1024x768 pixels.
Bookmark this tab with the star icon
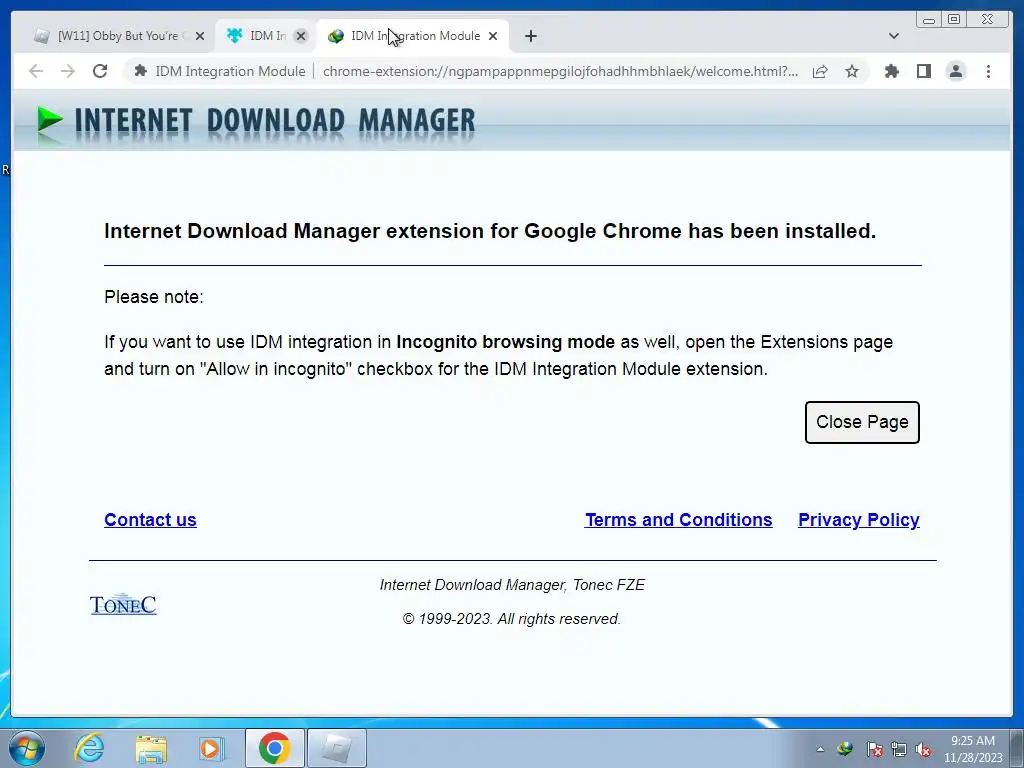coord(852,71)
